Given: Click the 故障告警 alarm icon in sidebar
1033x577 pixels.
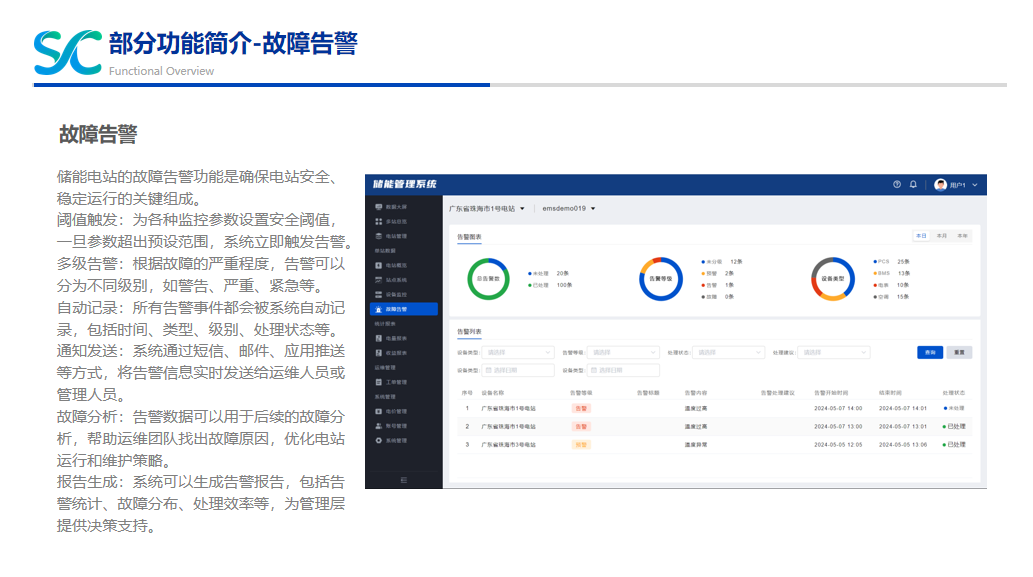Looking at the screenshot, I should [378, 309].
